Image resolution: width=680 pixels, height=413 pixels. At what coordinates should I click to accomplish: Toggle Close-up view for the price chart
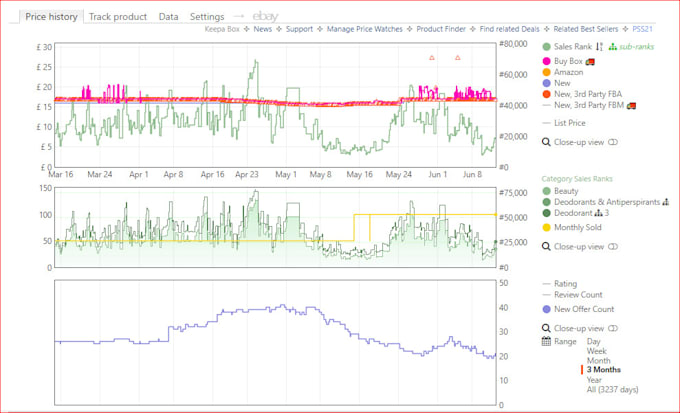[x=613, y=142]
